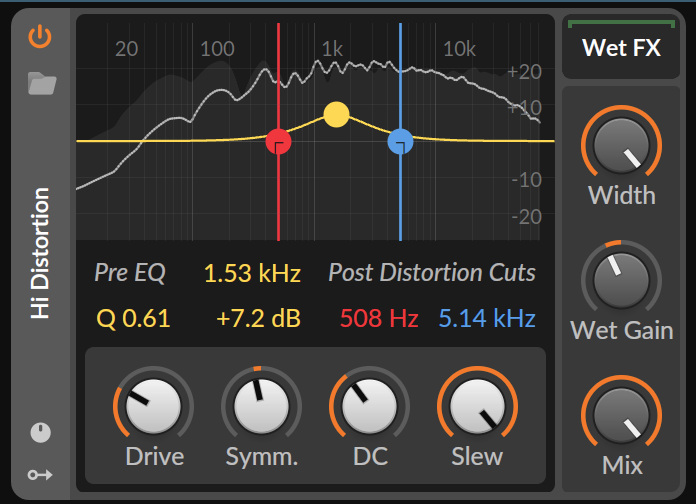Viewport: 696px width, 504px height.
Task: Click the remote controls knob icon
Action: click(x=40, y=433)
